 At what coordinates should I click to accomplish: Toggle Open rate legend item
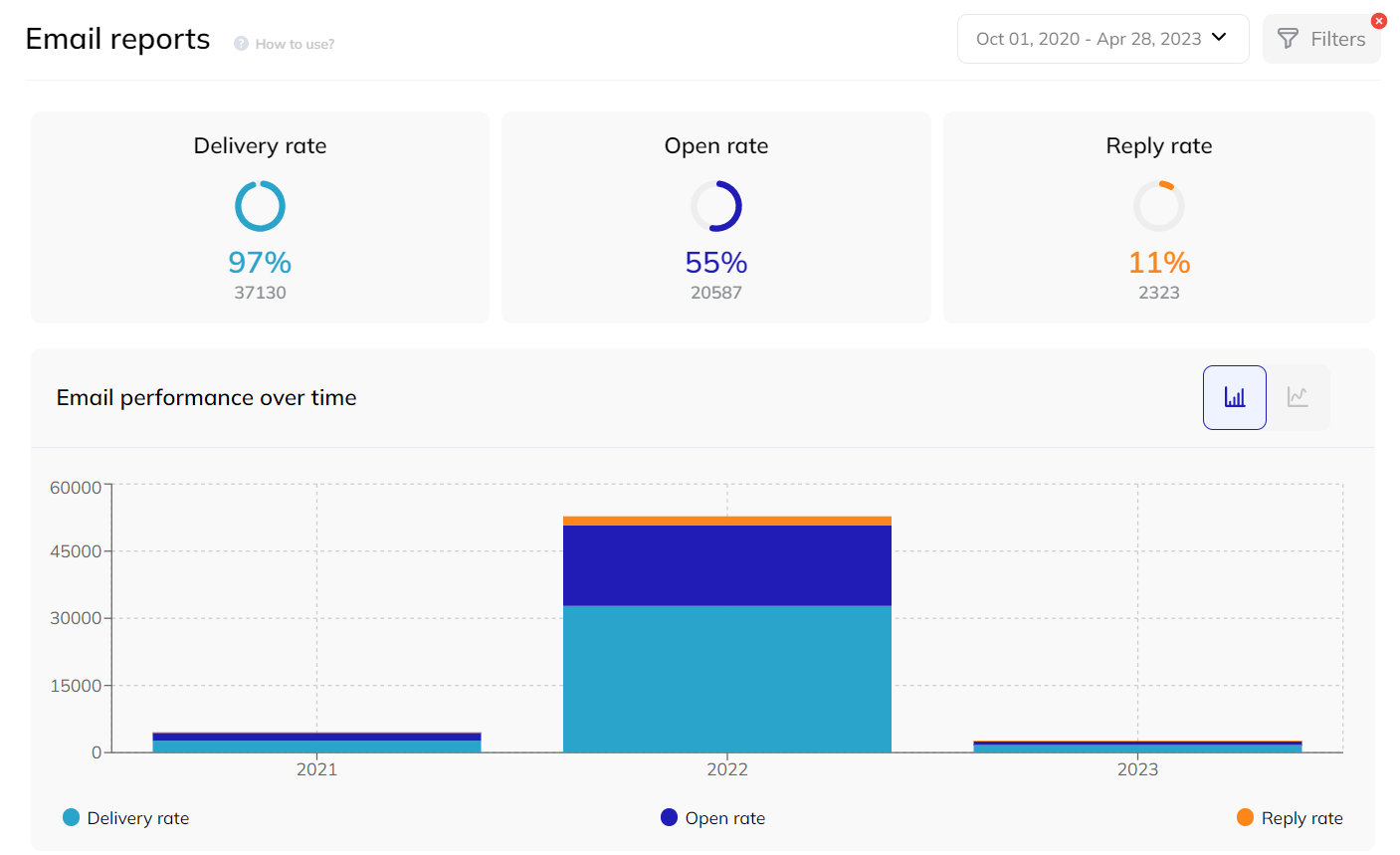pyautogui.click(x=713, y=818)
